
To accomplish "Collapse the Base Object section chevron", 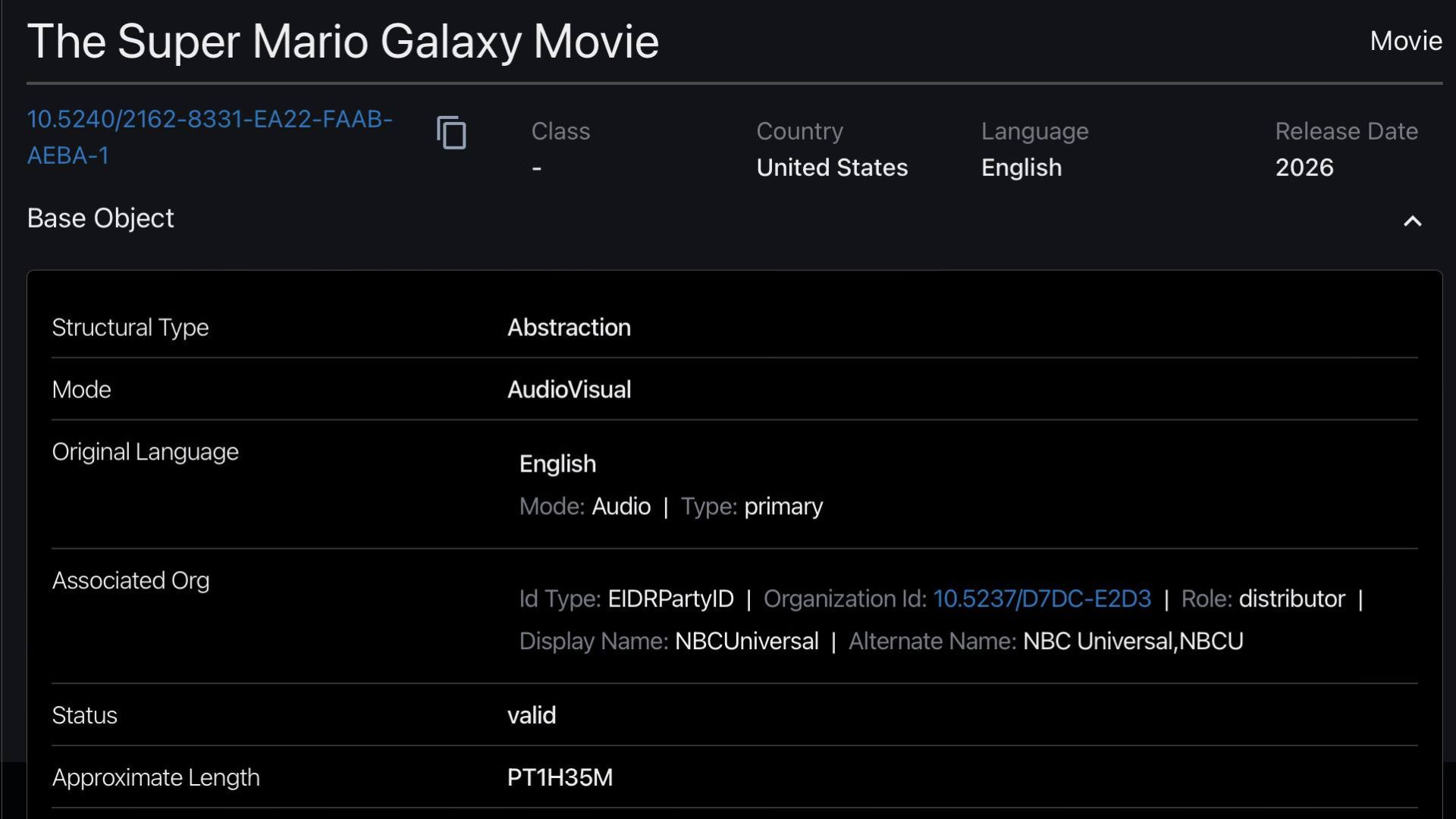I will [1412, 221].
